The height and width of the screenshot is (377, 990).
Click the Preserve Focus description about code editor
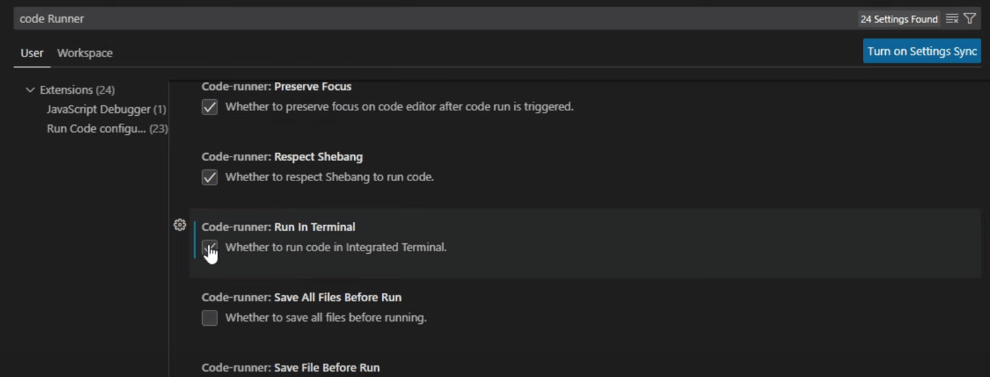pyautogui.click(x=399, y=107)
